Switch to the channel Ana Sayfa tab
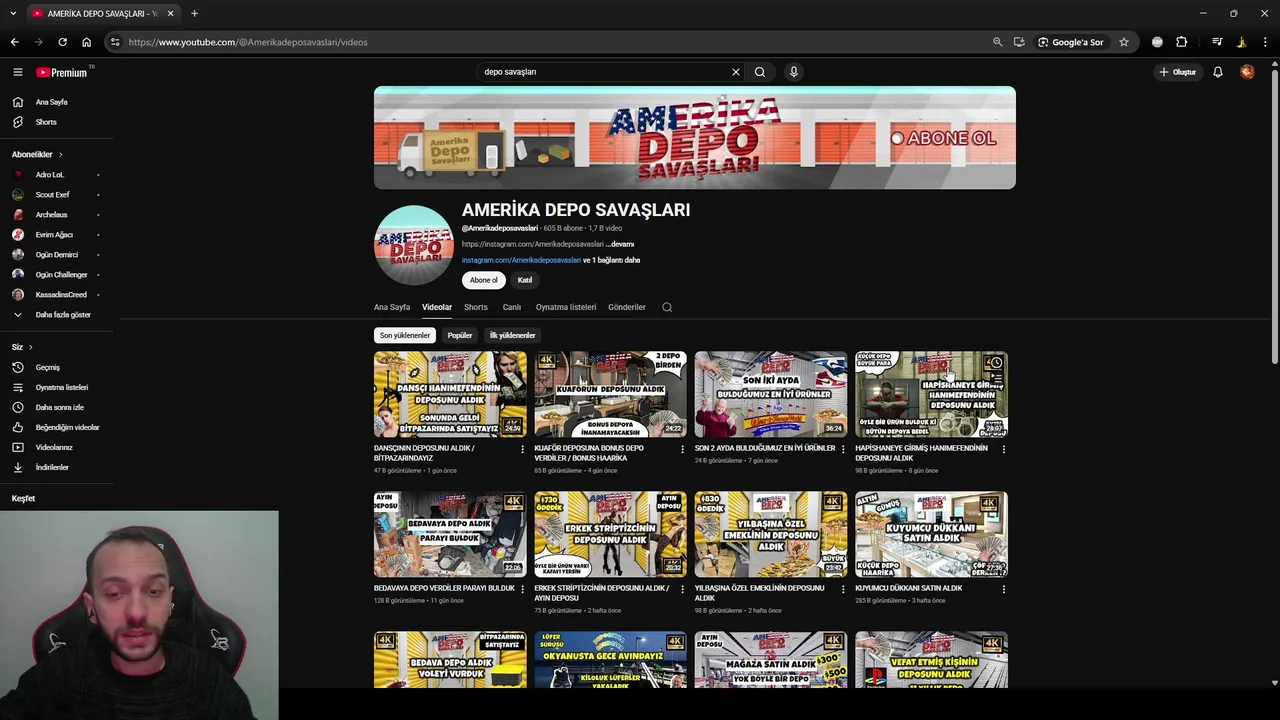The image size is (1280, 720). click(x=392, y=307)
